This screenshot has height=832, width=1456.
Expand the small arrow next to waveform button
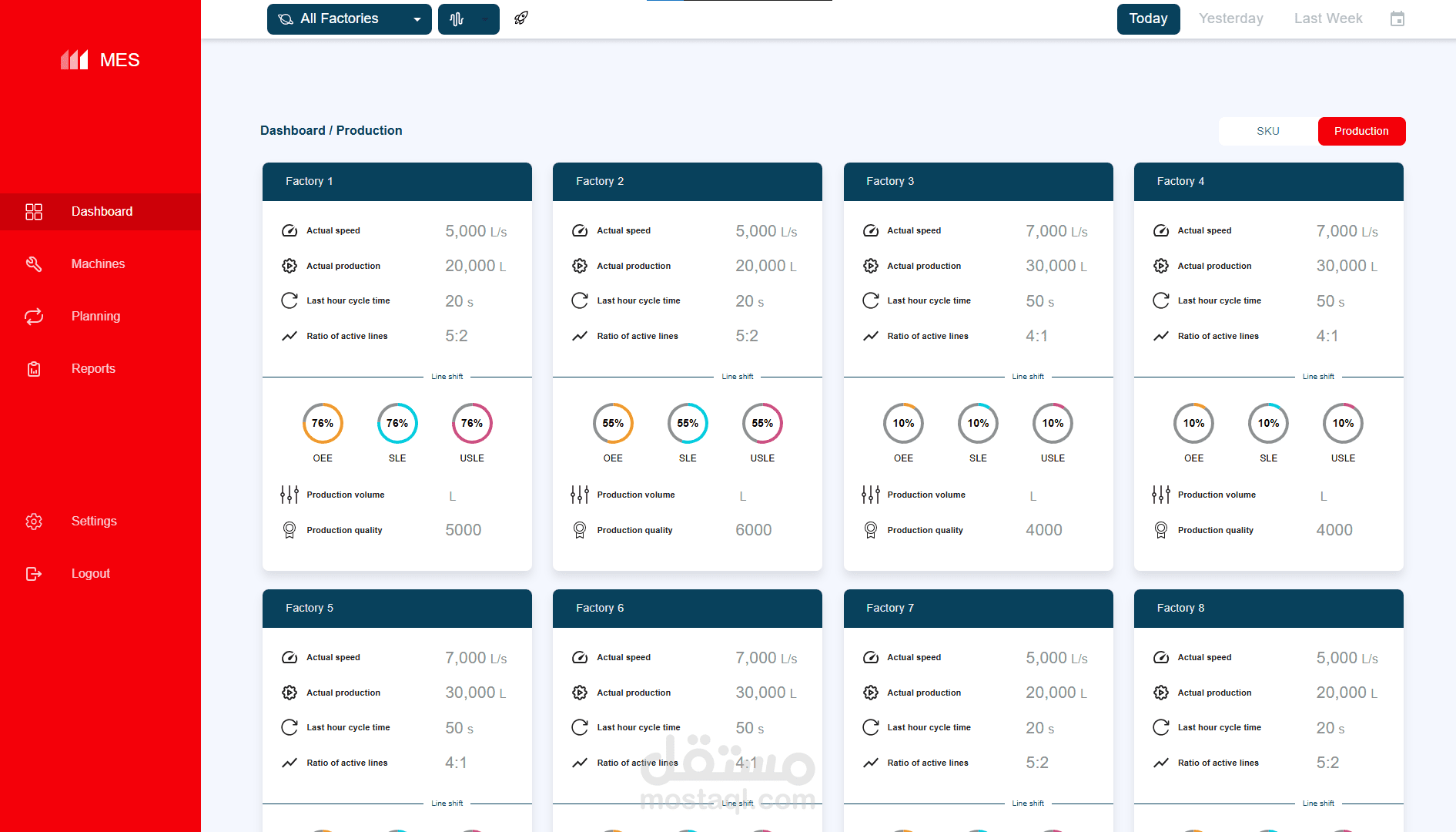(485, 18)
